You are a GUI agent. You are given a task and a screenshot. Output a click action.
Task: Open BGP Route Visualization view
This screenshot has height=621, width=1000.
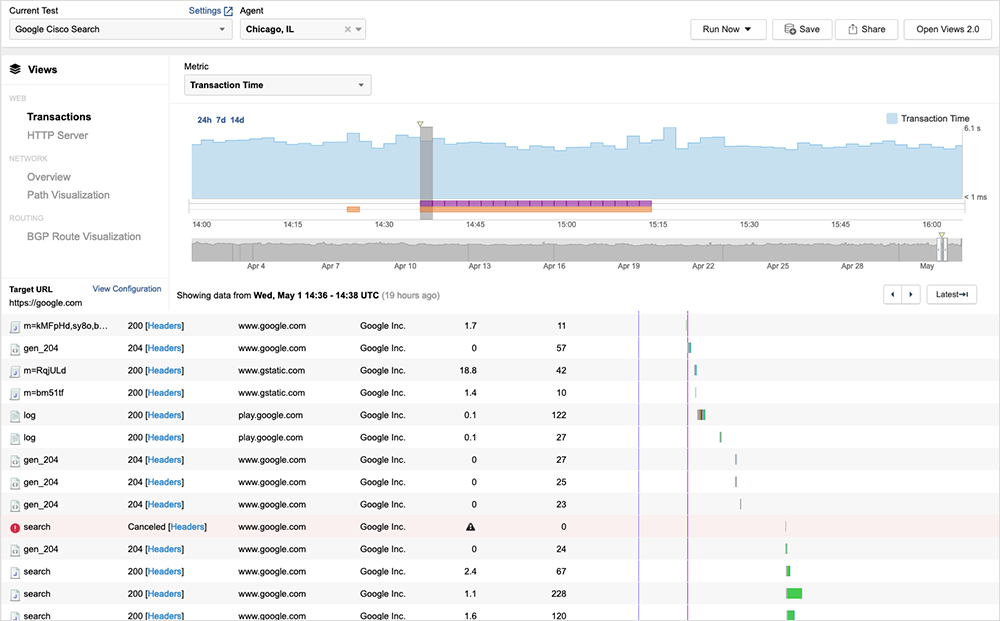click(84, 237)
